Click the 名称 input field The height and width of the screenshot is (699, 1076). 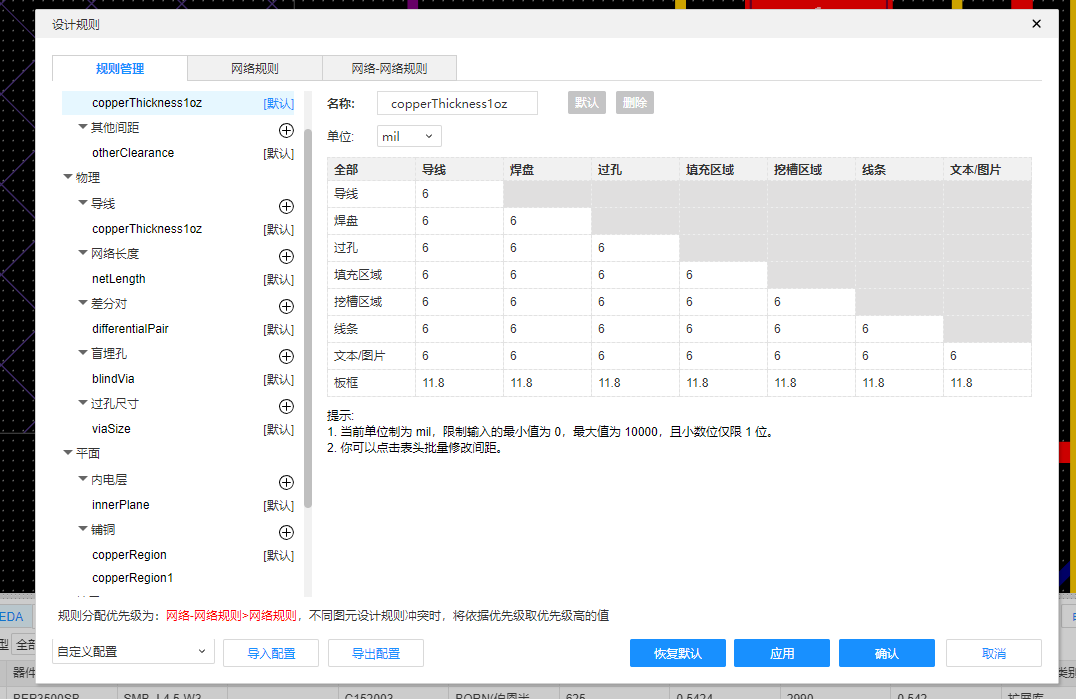(457, 103)
